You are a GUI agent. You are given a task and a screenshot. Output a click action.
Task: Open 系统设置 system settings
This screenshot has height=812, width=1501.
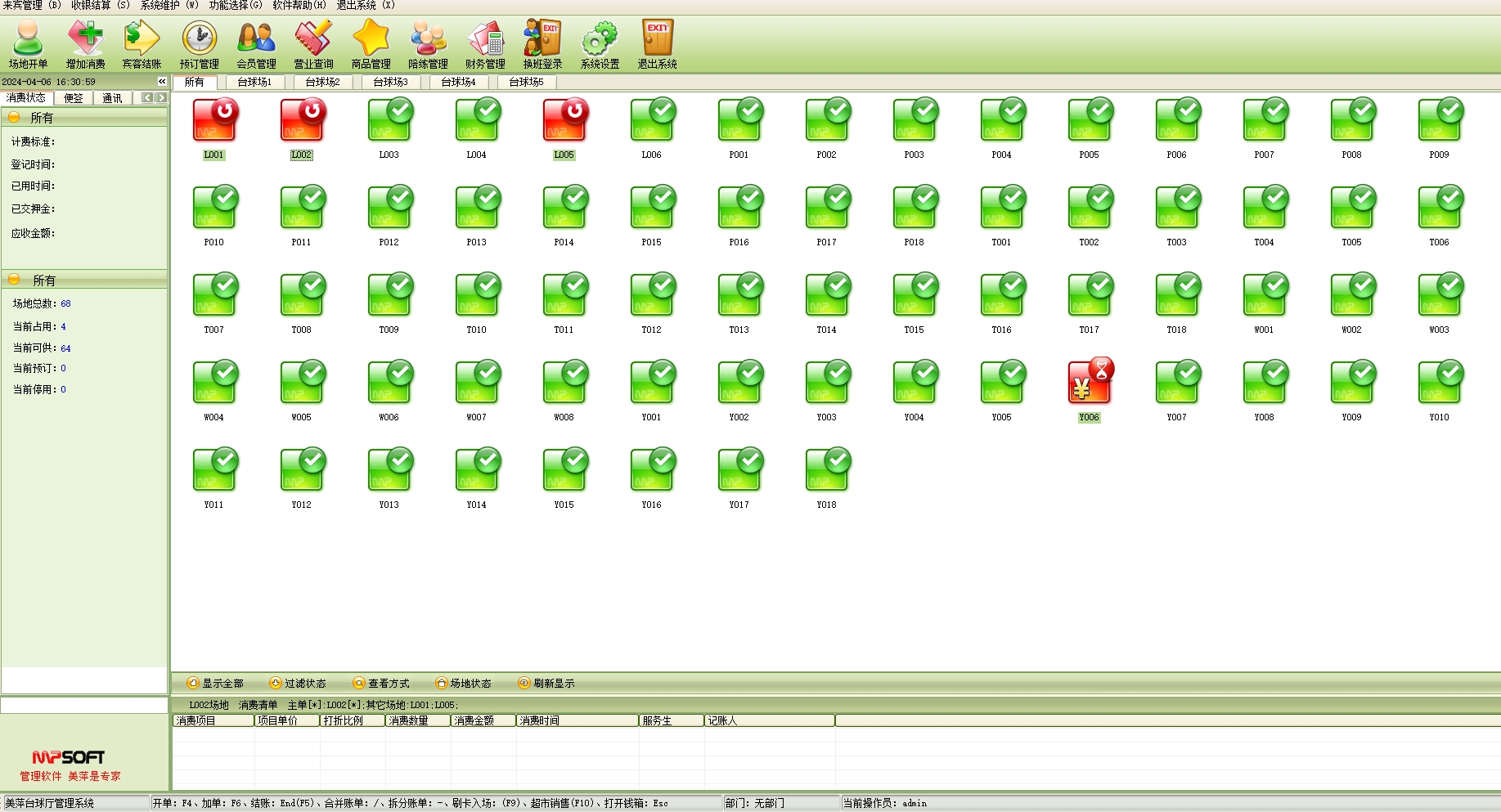pyautogui.click(x=600, y=44)
